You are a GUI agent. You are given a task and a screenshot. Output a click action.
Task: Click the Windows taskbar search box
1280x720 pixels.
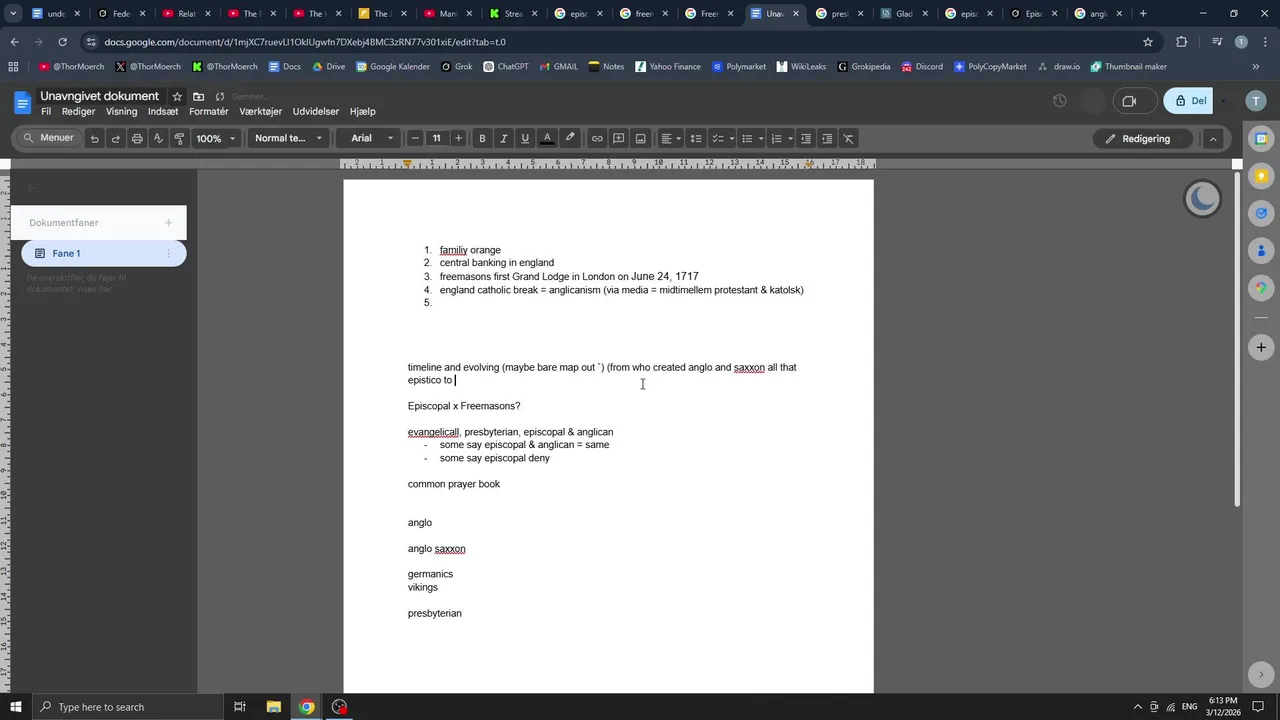pos(127,707)
